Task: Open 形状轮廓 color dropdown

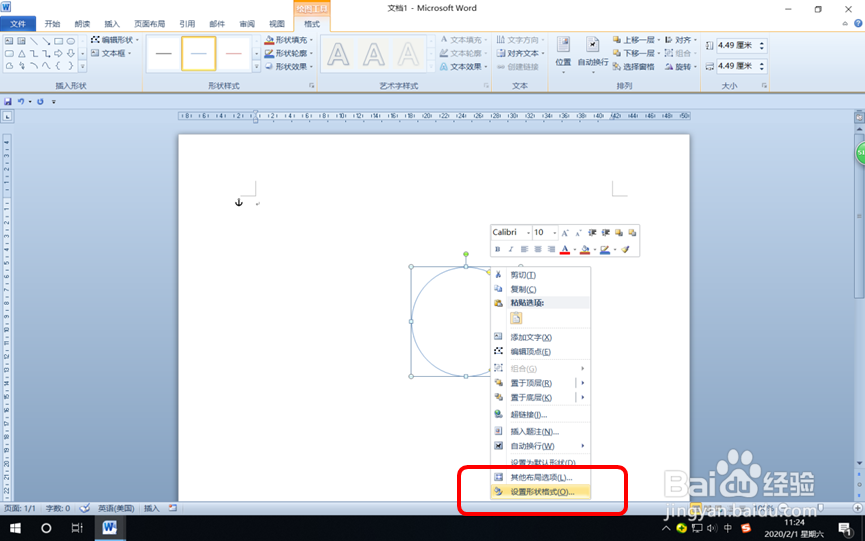Action: [x=289, y=53]
